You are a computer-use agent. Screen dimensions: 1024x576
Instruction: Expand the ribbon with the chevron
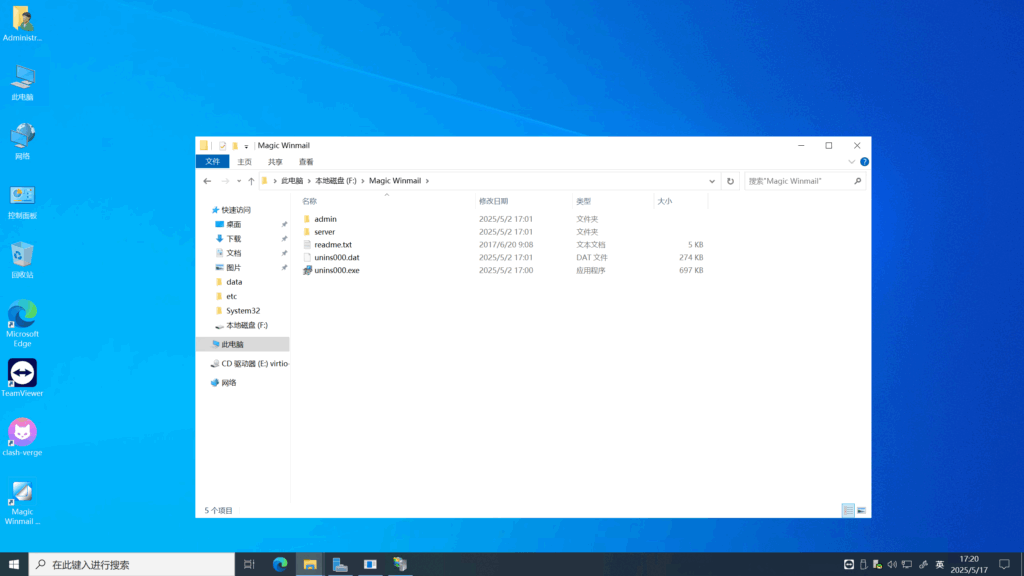click(852, 162)
